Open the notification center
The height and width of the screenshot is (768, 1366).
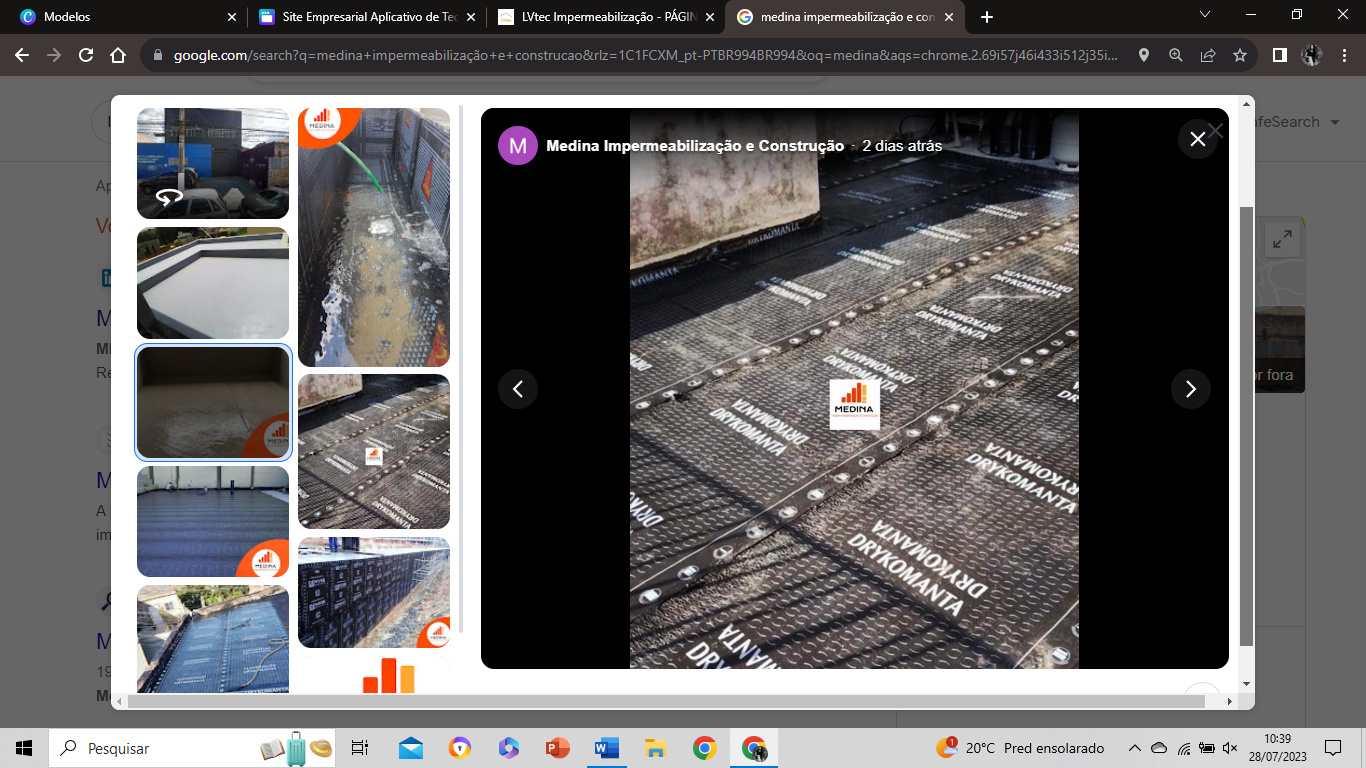click(1332, 748)
